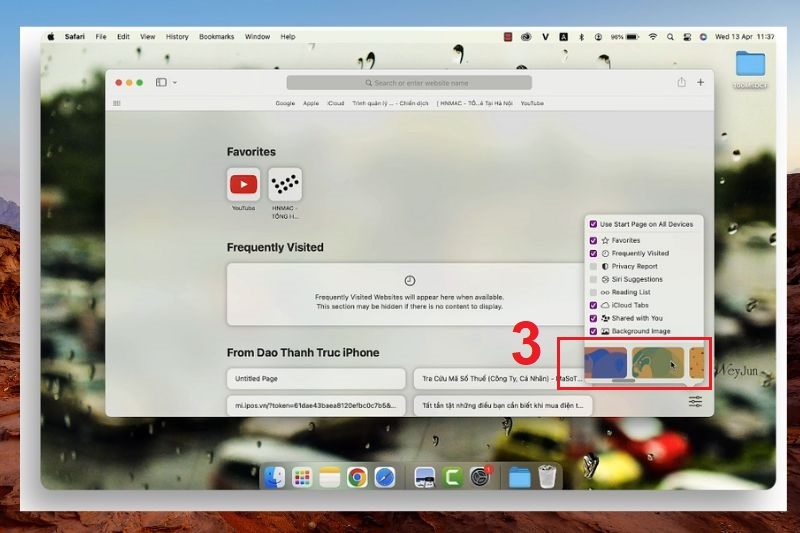Toggle Use Start Page on All Devices

[x=593, y=224]
